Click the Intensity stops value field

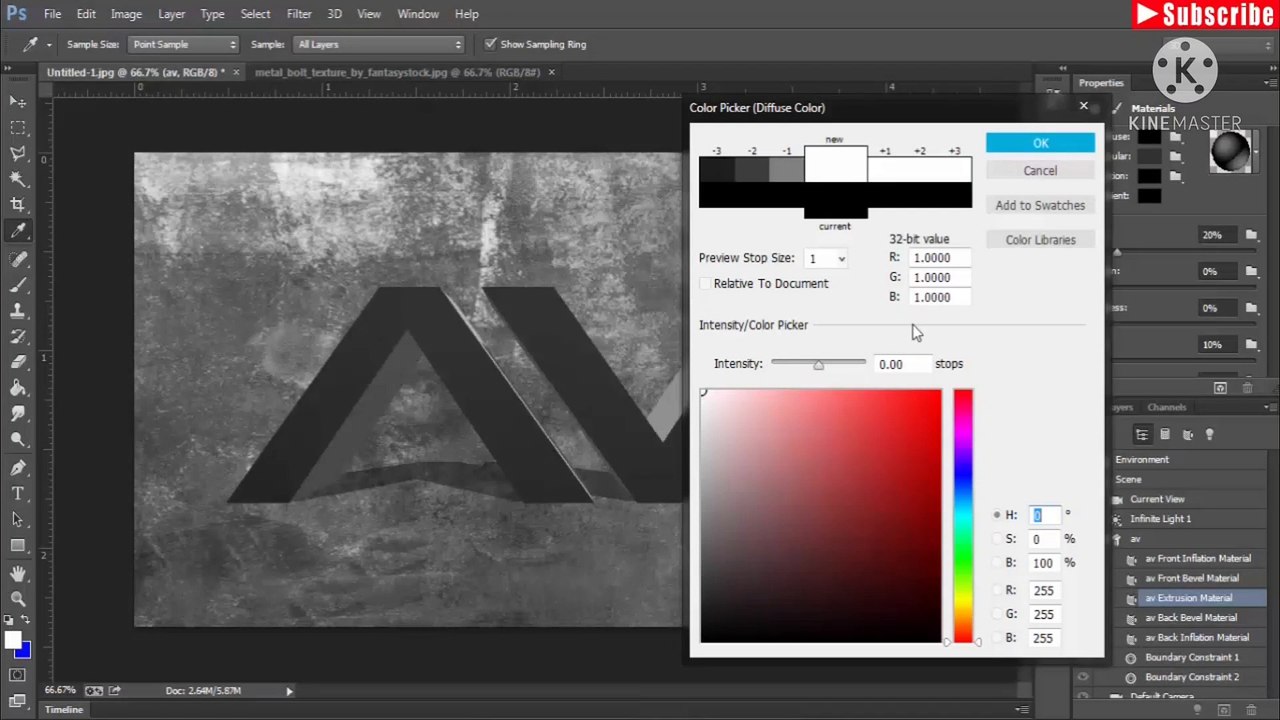[901, 365]
